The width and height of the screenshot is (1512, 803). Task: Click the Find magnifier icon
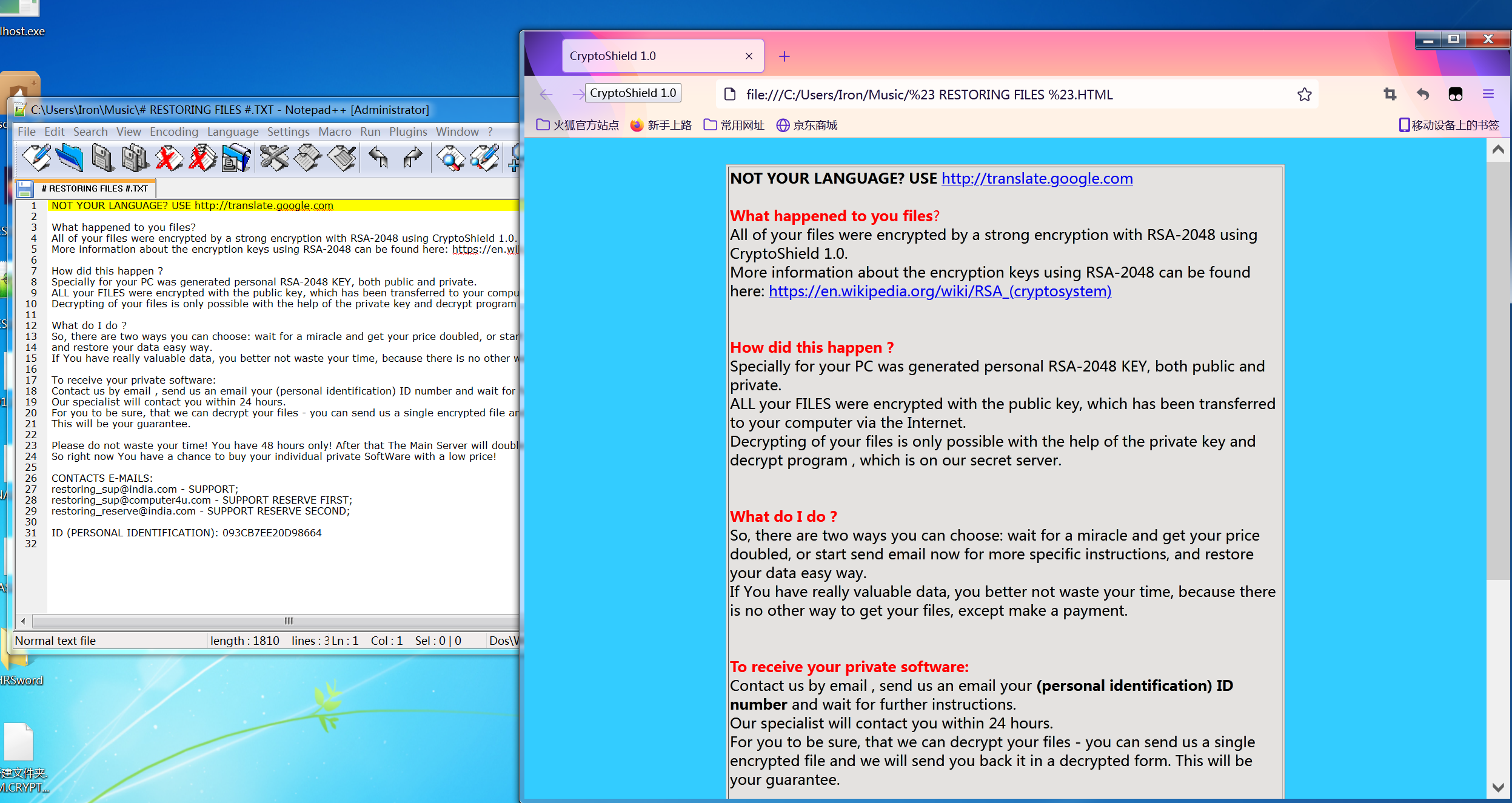[450, 158]
